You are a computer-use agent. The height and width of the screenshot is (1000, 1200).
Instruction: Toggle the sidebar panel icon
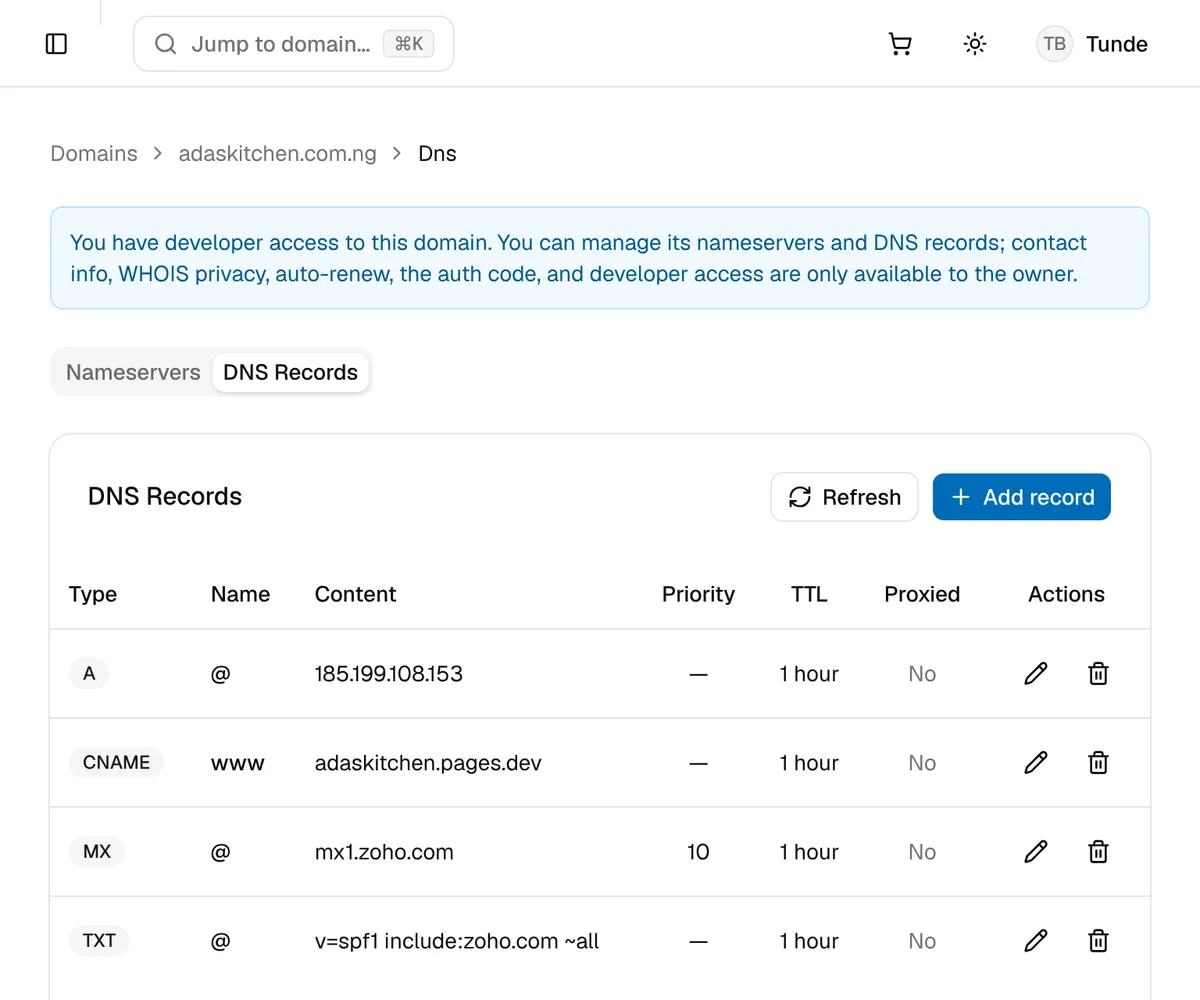pyautogui.click(x=57, y=44)
